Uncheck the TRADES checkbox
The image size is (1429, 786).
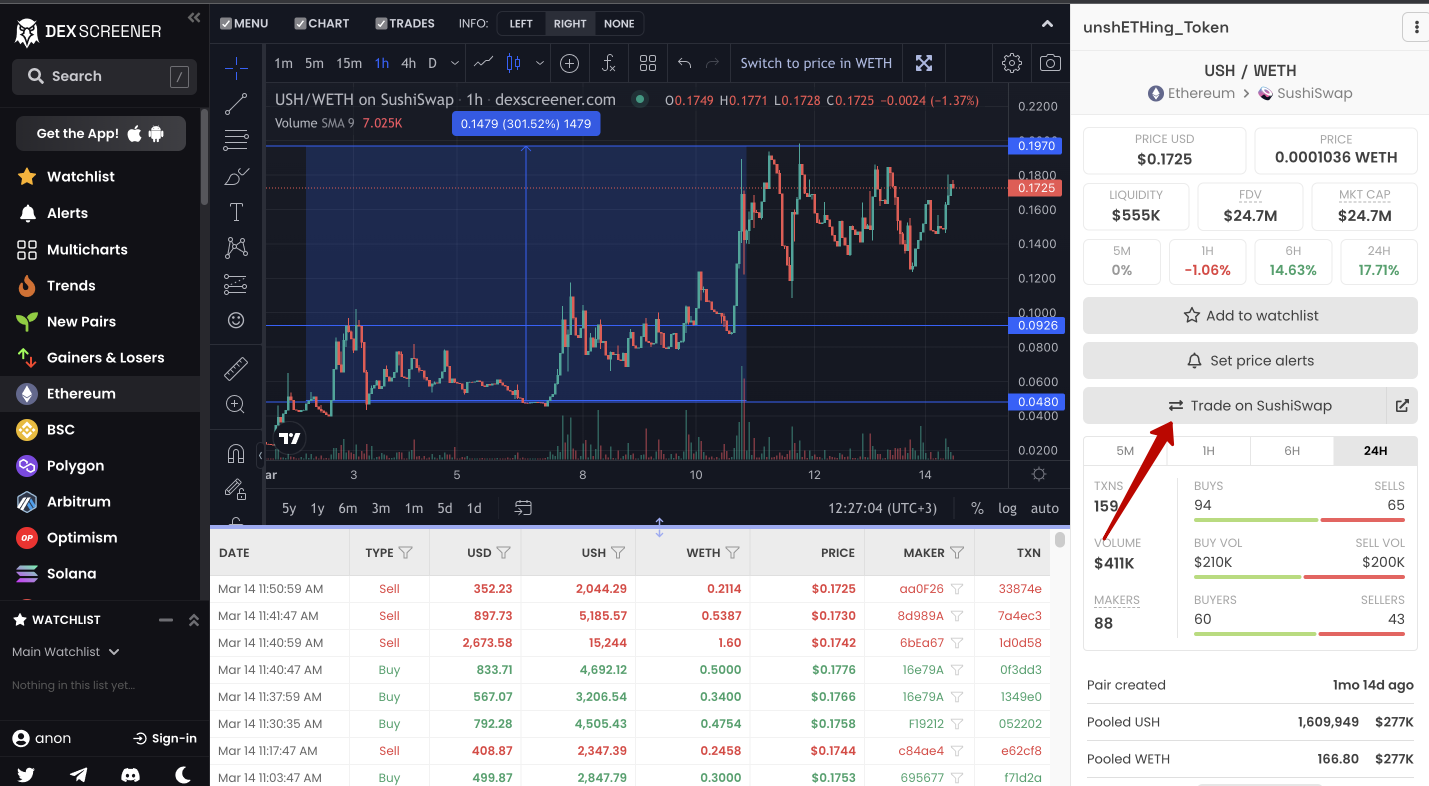[x=381, y=23]
